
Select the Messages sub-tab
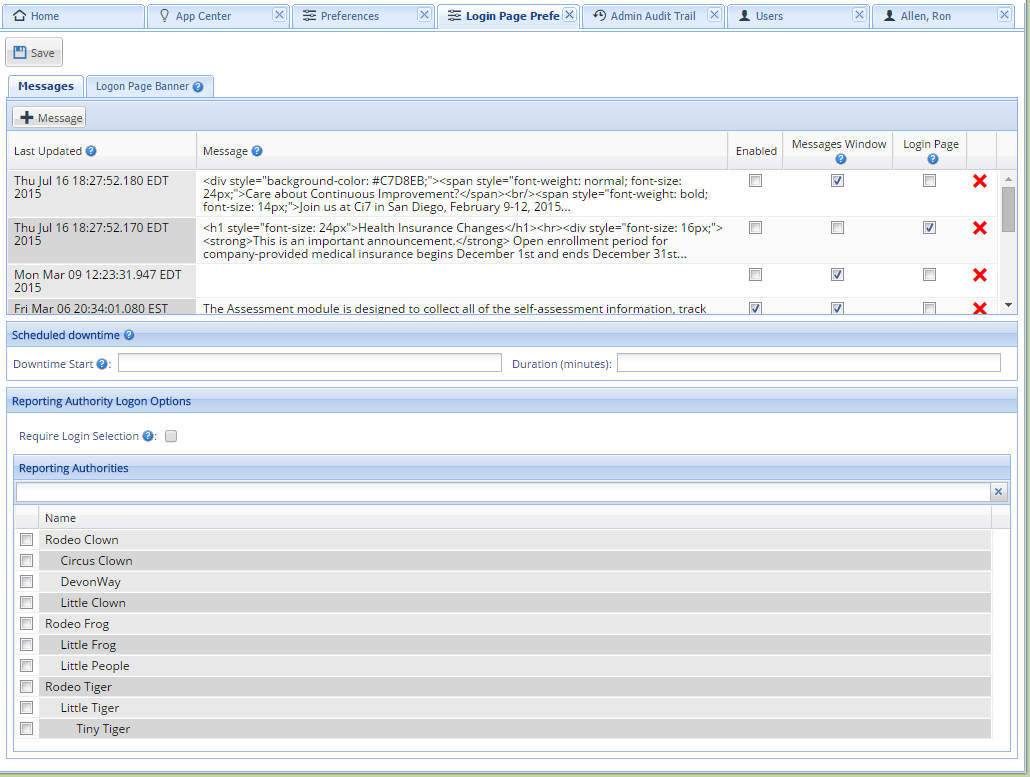[x=46, y=86]
